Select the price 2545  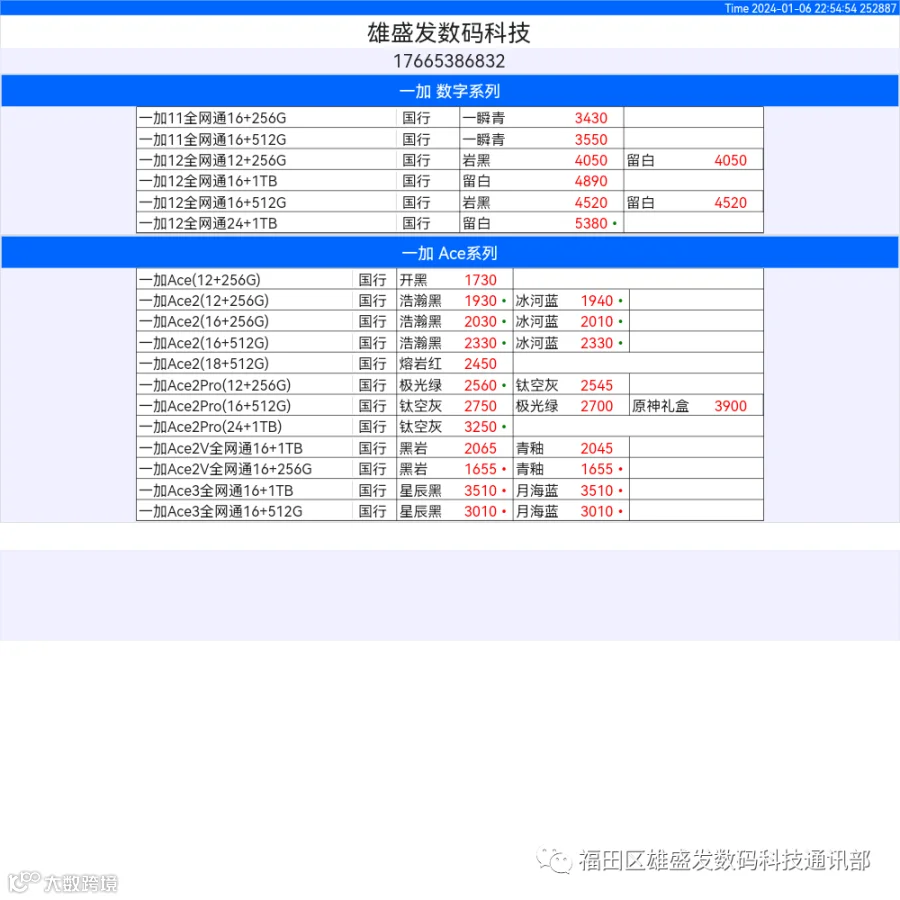tap(597, 385)
